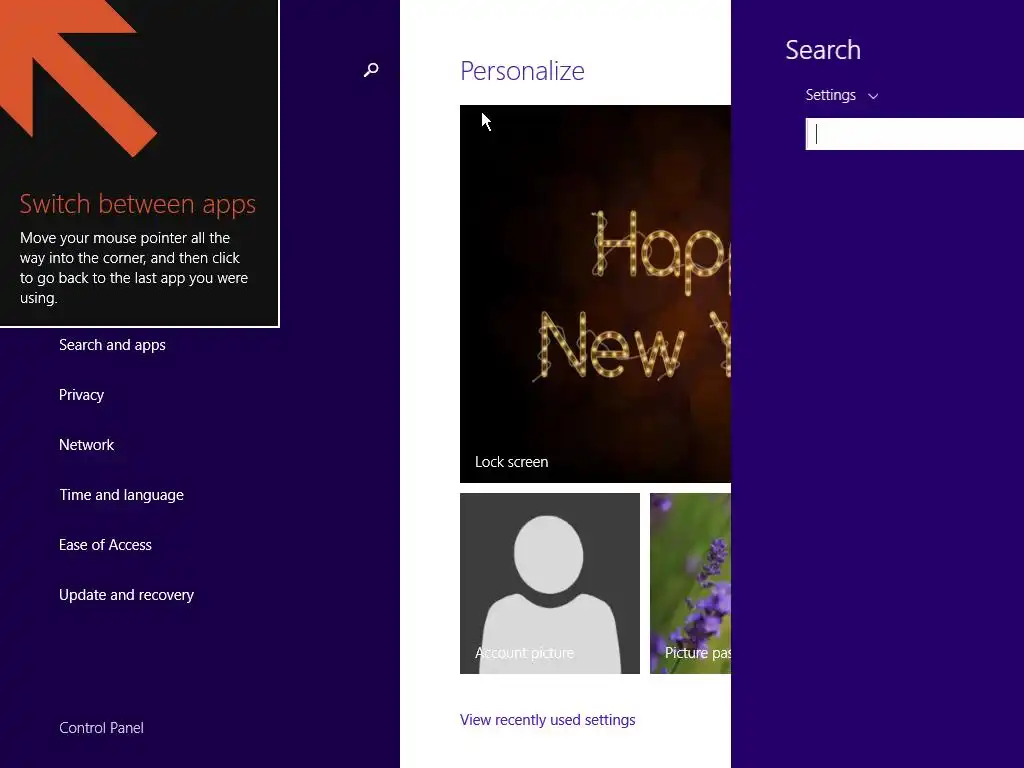Image resolution: width=1024 pixels, height=768 pixels.
Task: Open the Account picture tile
Action: [550, 583]
